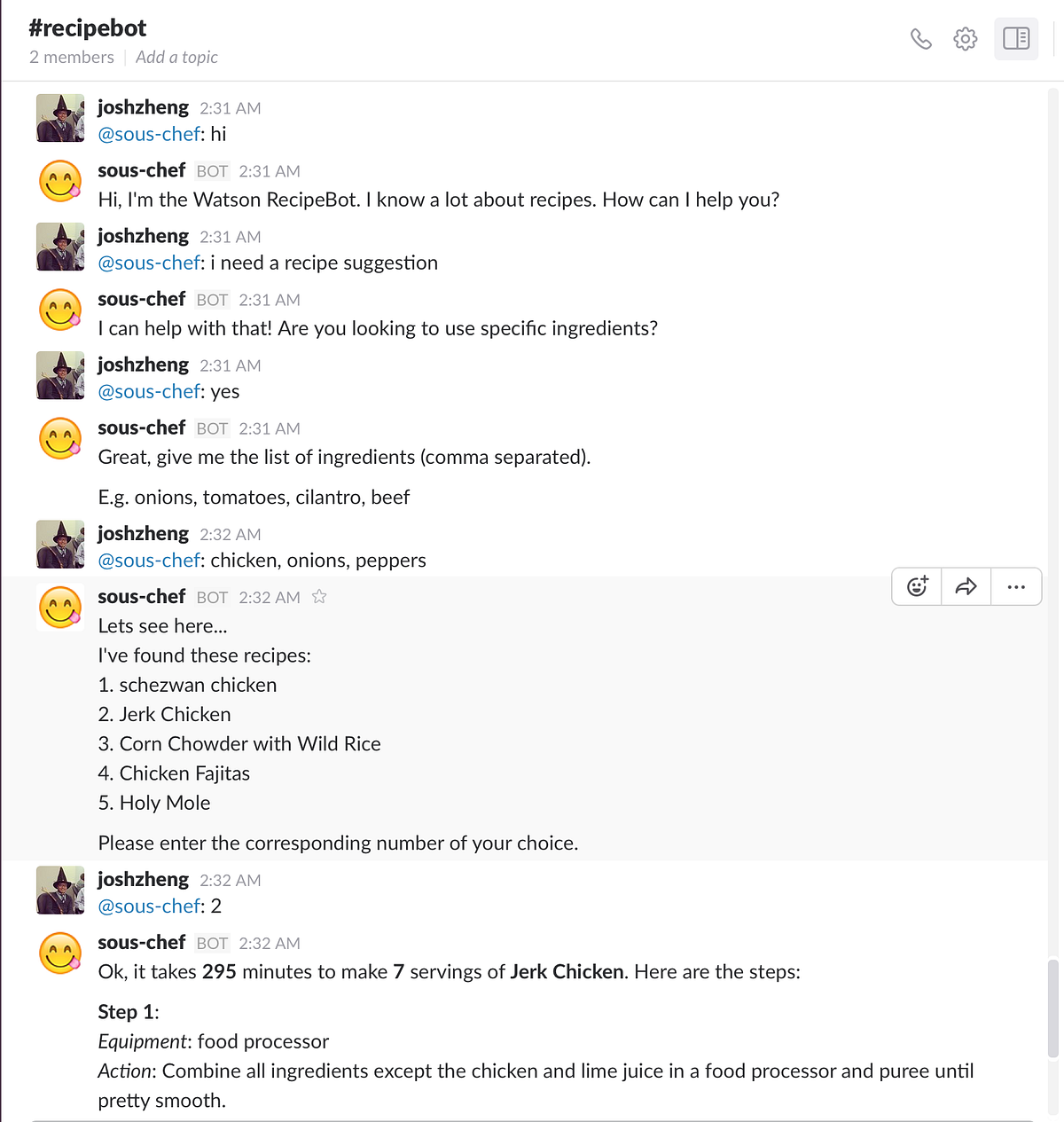Viewport: 1064px width, 1122px height.
Task: Share the recipes list message
Action: click(966, 586)
